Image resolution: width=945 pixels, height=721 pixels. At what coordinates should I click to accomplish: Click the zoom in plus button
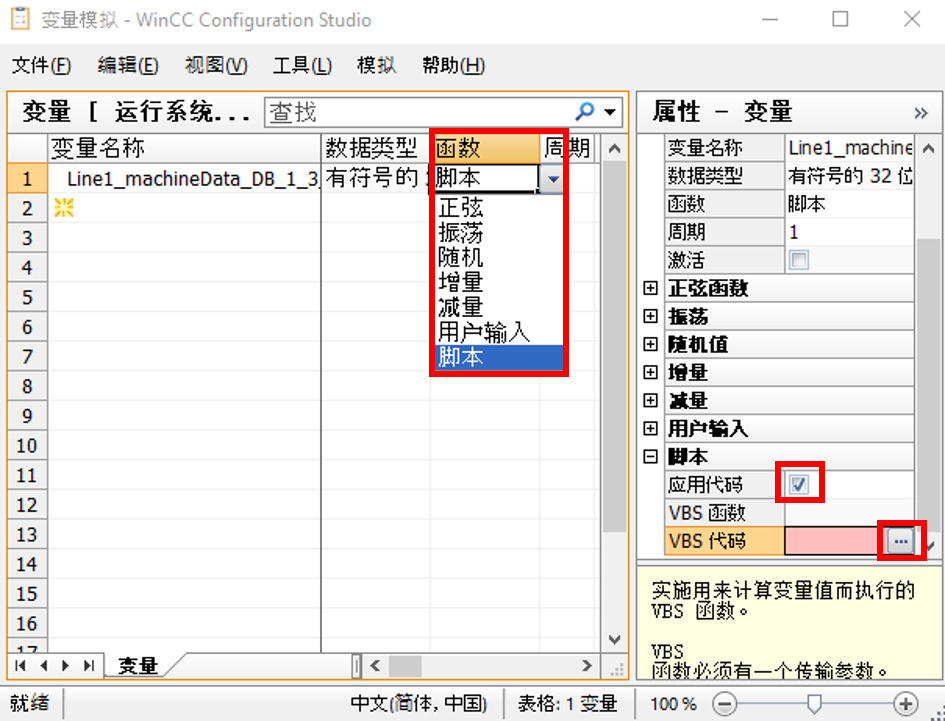[905, 703]
